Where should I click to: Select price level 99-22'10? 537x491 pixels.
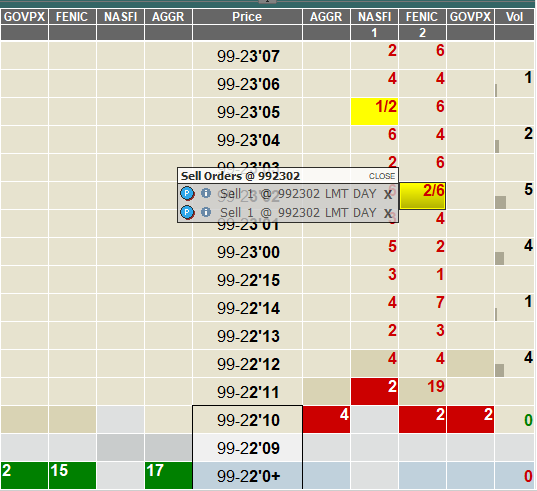click(x=248, y=420)
